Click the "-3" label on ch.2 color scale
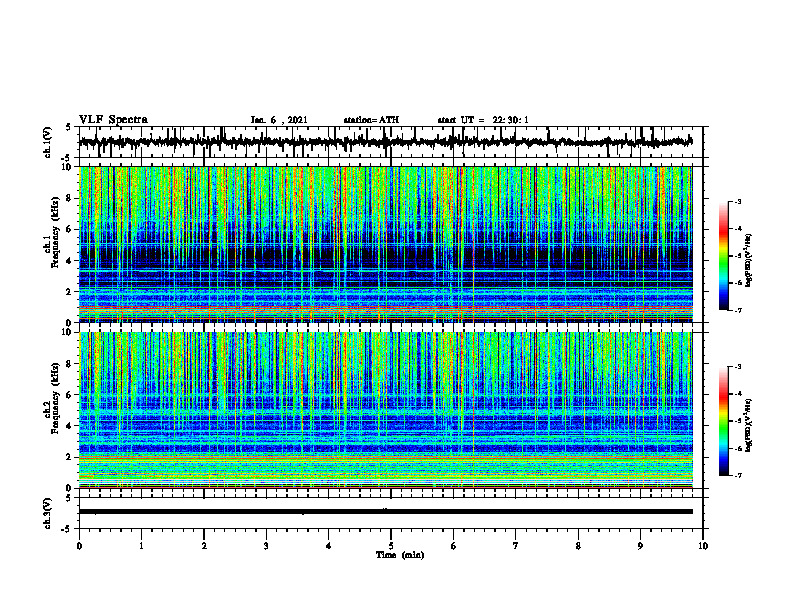Viewport: 792px width, 612px height. coord(738,367)
